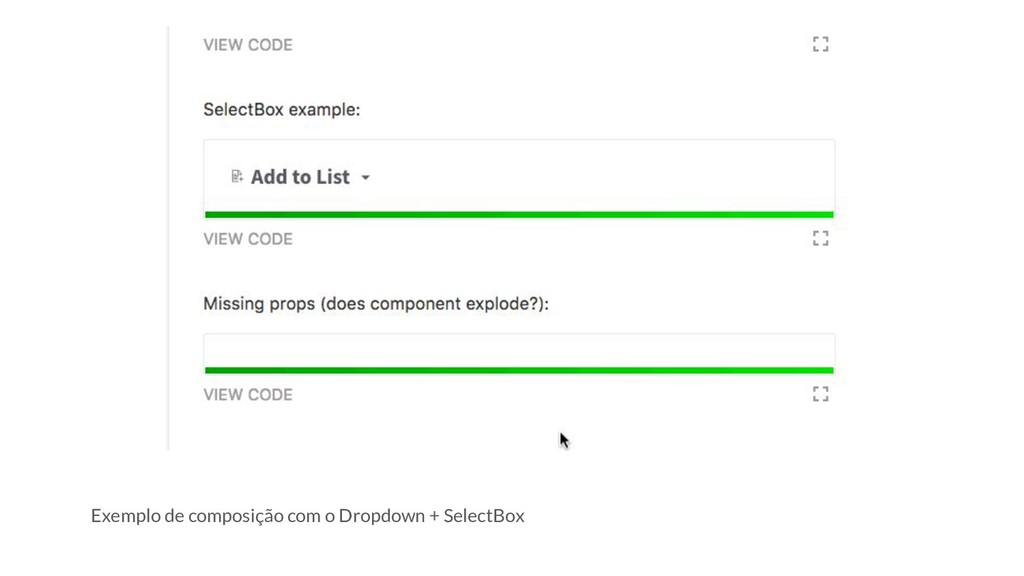Screen dimensions: 1024x576
Task: Show code for the topmost example
Action: pyautogui.click(x=248, y=45)
